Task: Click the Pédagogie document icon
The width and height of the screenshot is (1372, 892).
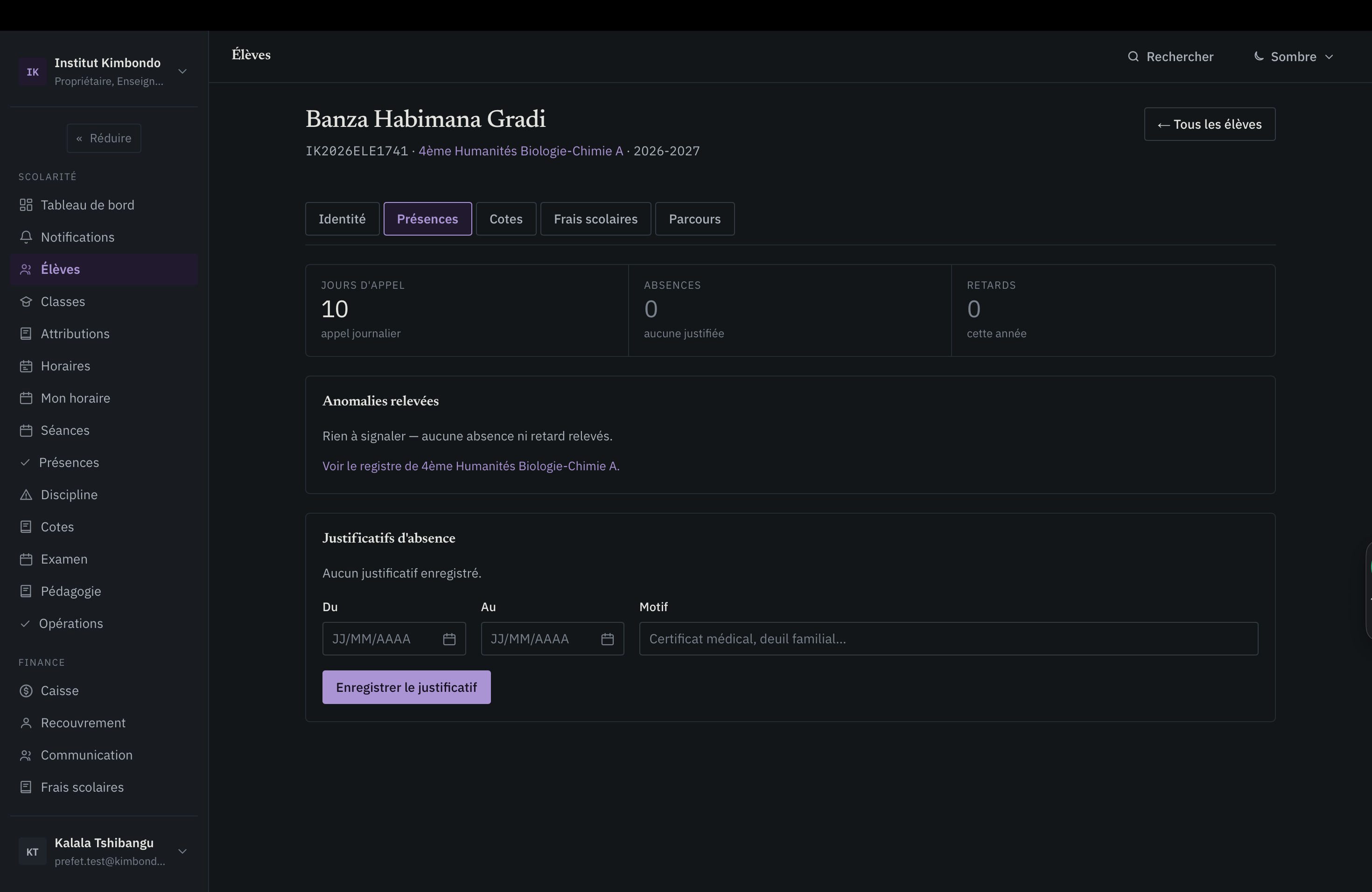Action: [x=26, y=592]
